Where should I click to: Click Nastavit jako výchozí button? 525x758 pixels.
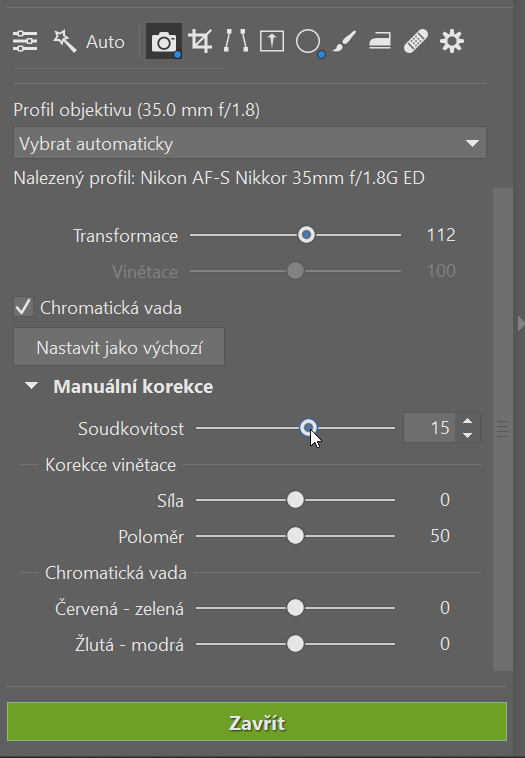[119, 347]
